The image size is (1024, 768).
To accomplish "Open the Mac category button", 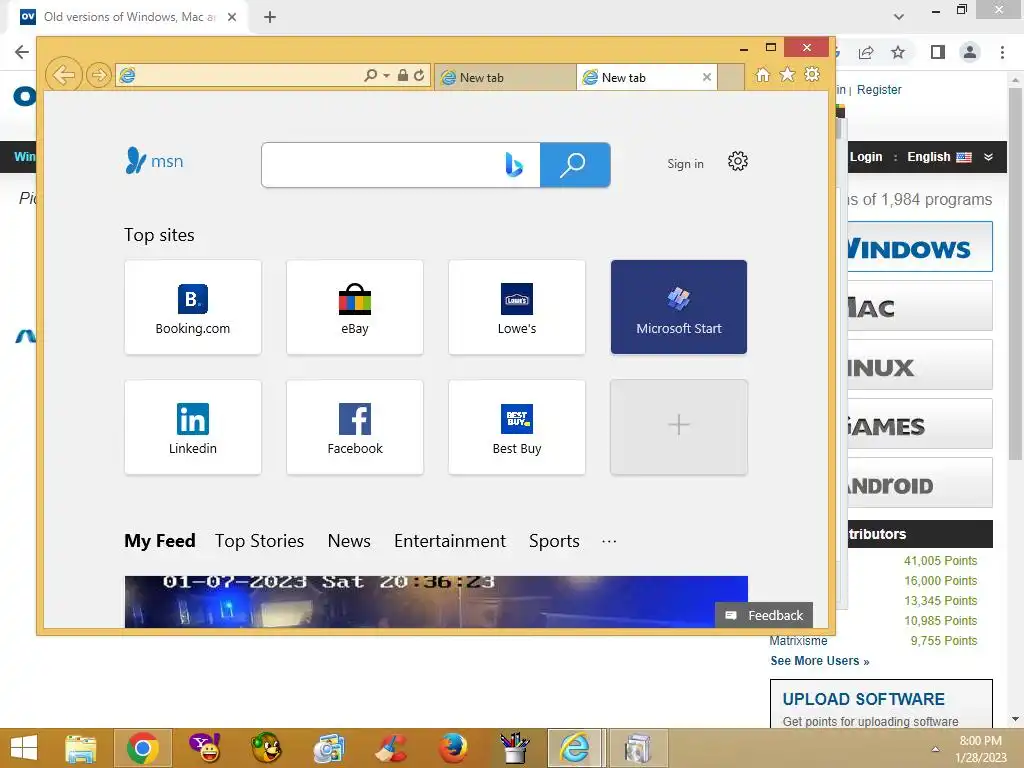I will (920, 306).
